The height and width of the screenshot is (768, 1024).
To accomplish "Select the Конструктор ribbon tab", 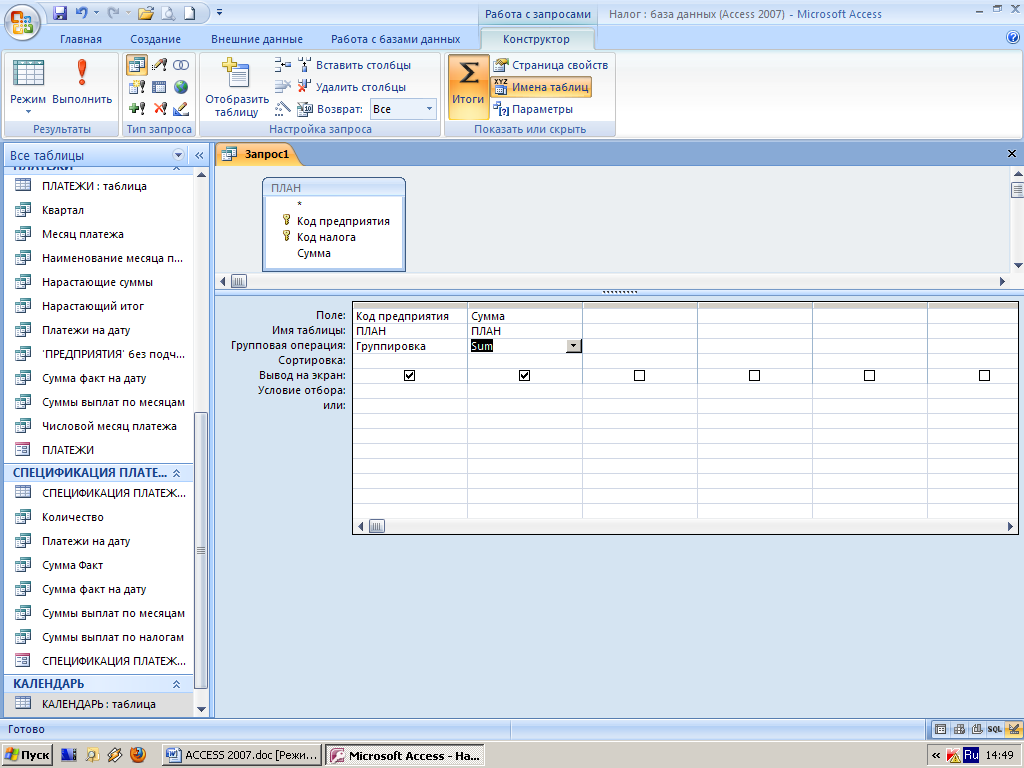I will coord(536,39).
